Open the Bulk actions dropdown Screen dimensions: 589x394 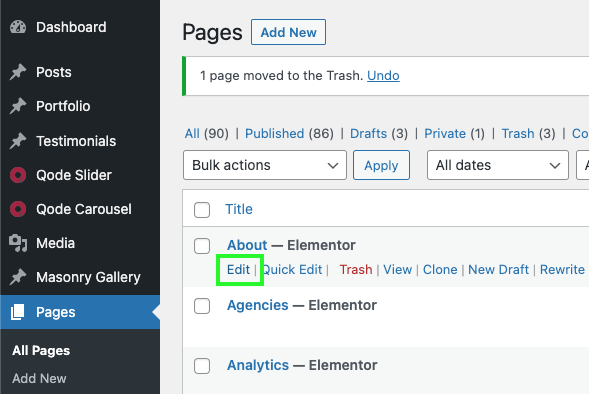(x=265, y=165)
